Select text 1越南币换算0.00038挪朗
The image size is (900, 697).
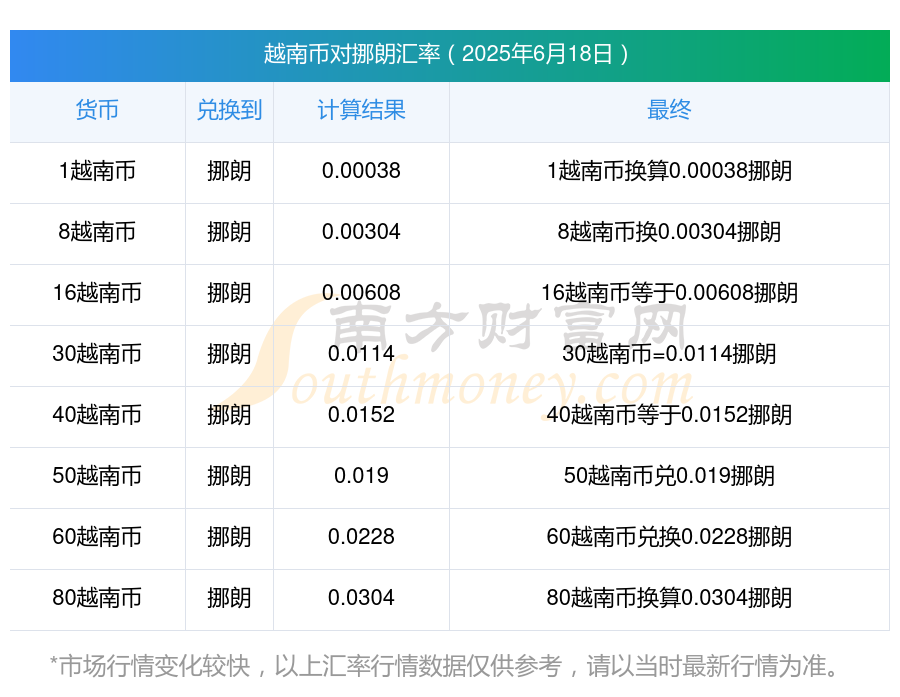(x=669, y=171)
